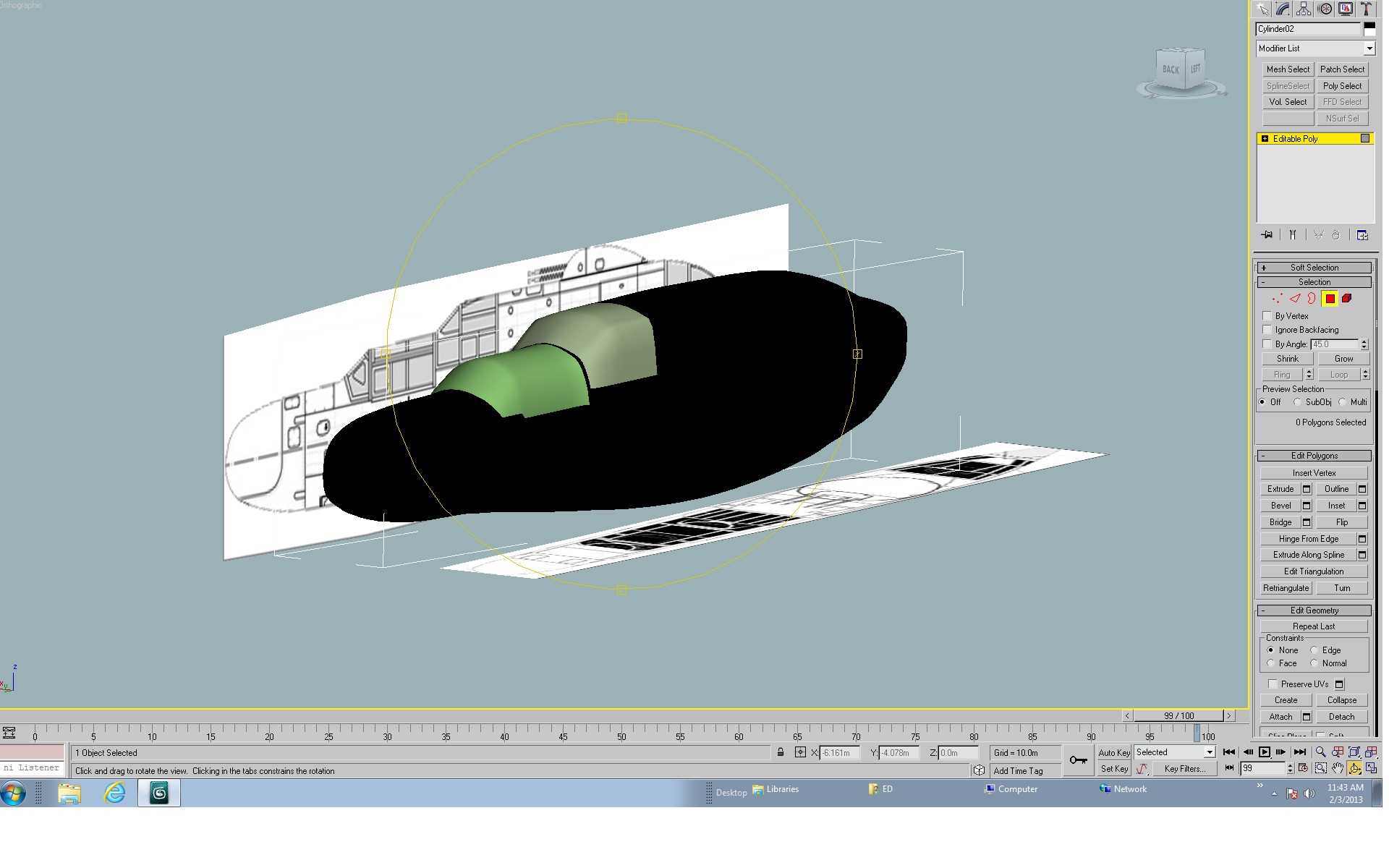Open the Utilities hammer panel
This screenshot has height=868, width=1389.
1367,9
